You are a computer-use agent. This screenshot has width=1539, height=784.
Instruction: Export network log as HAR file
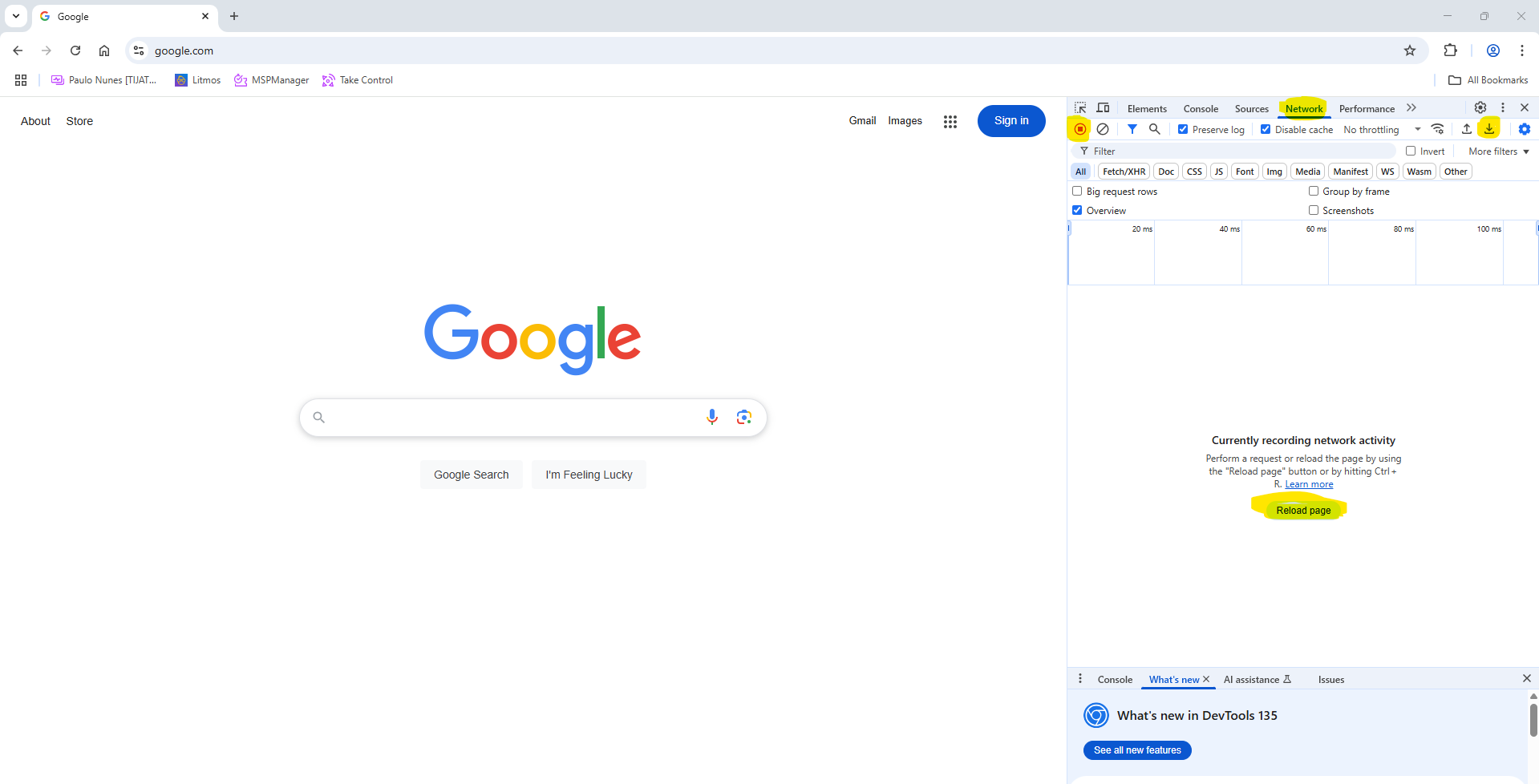1489,128
